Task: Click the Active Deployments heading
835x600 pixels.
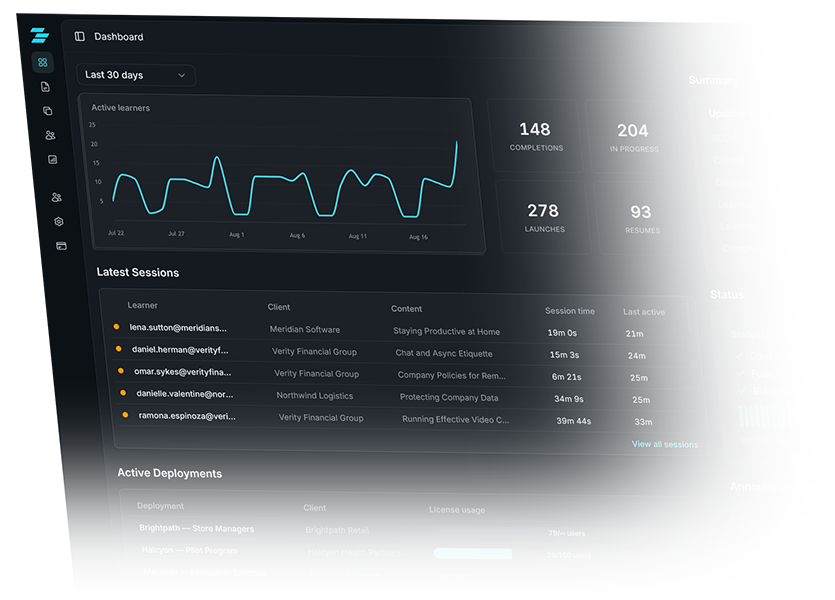Action: click(x=169, y=473)
